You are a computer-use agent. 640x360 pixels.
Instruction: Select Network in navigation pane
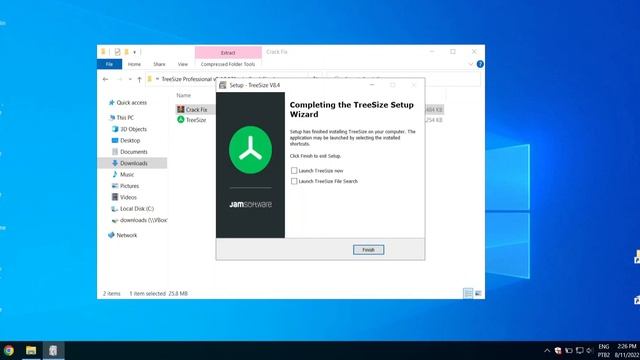click(x=127, y=235)
